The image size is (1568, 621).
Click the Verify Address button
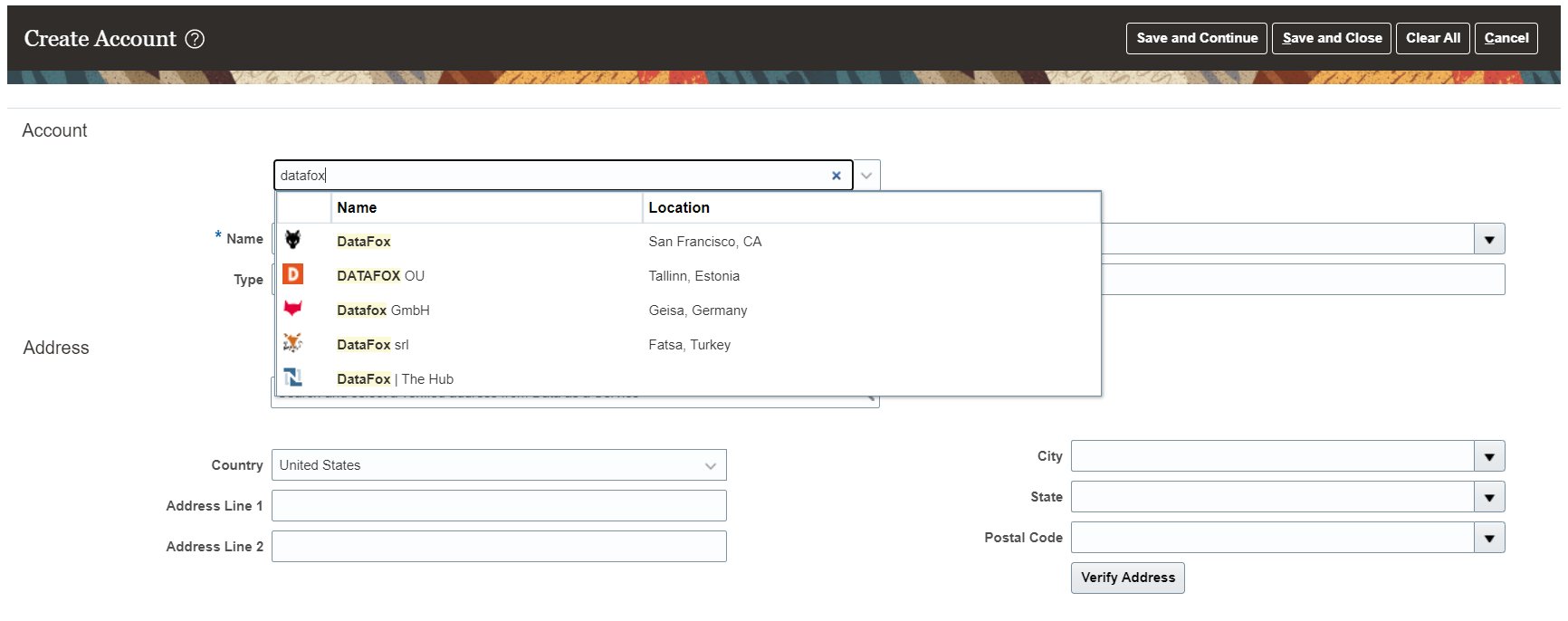coord(1128,578)
